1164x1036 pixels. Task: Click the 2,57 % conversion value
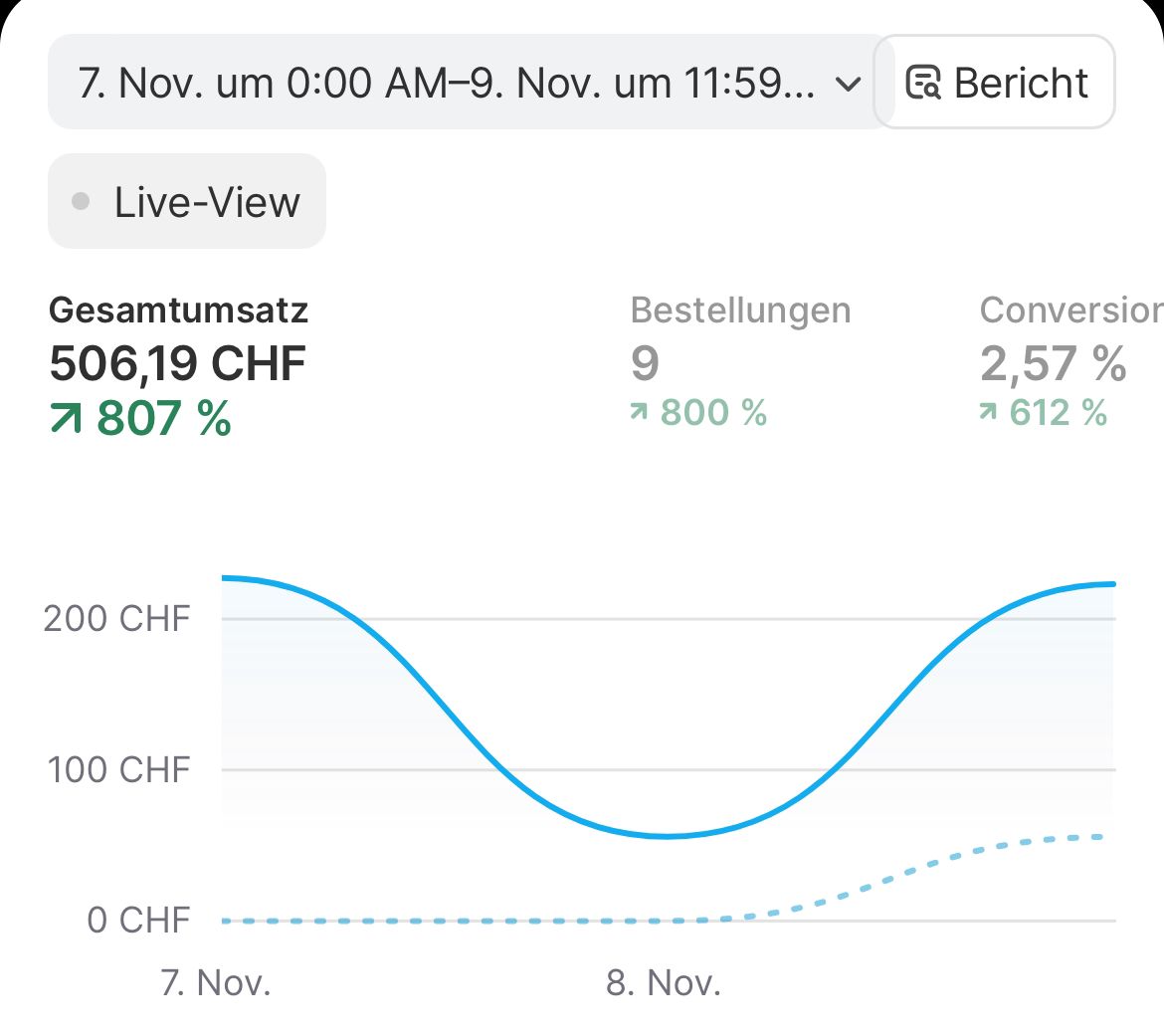1053,363
